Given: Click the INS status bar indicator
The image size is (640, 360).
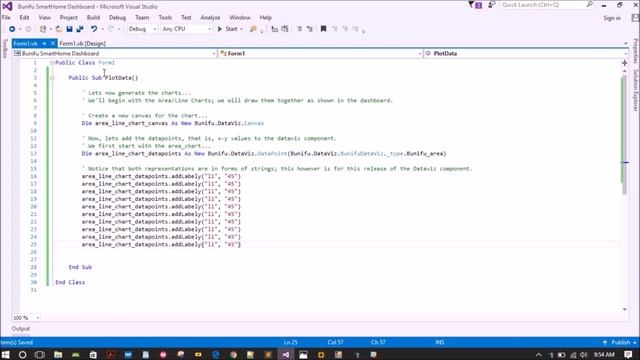Looking at the screenshot, I should pos(440,342).
